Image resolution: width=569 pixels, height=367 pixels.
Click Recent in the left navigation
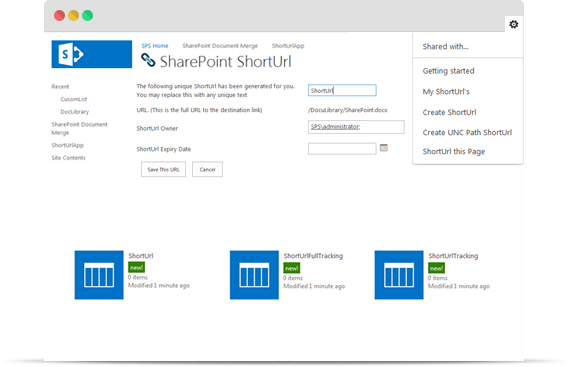click(x=60, y=86)
